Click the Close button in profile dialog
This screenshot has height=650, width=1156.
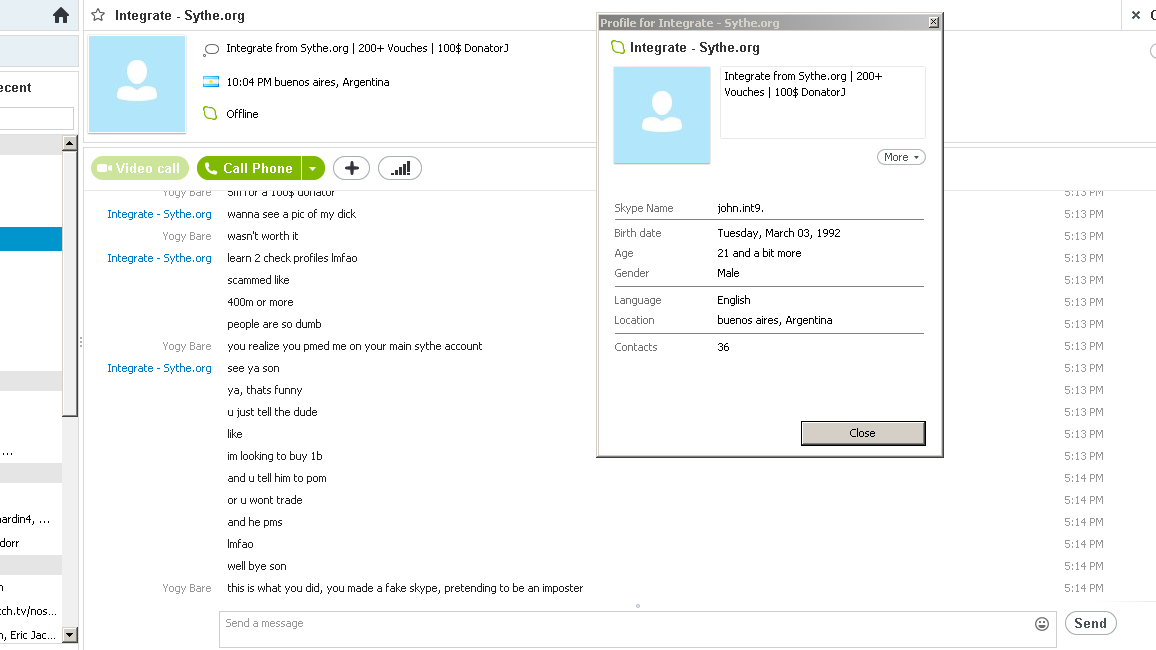click(x=863, y=433)
